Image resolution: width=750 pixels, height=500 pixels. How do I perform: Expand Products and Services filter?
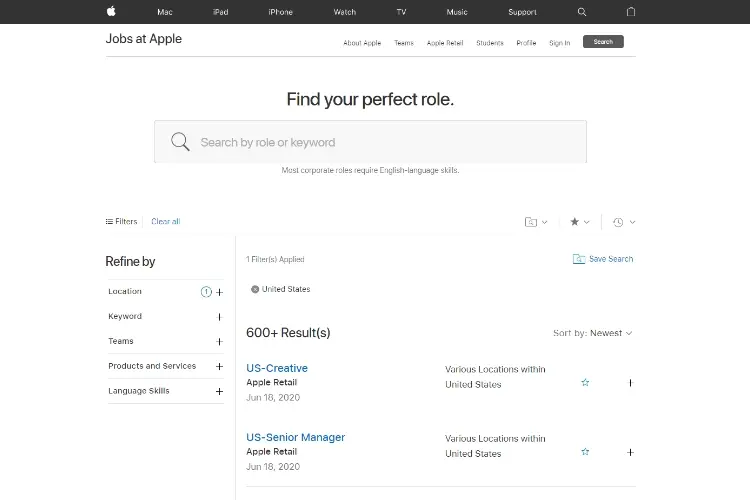(x=219, y=367)
